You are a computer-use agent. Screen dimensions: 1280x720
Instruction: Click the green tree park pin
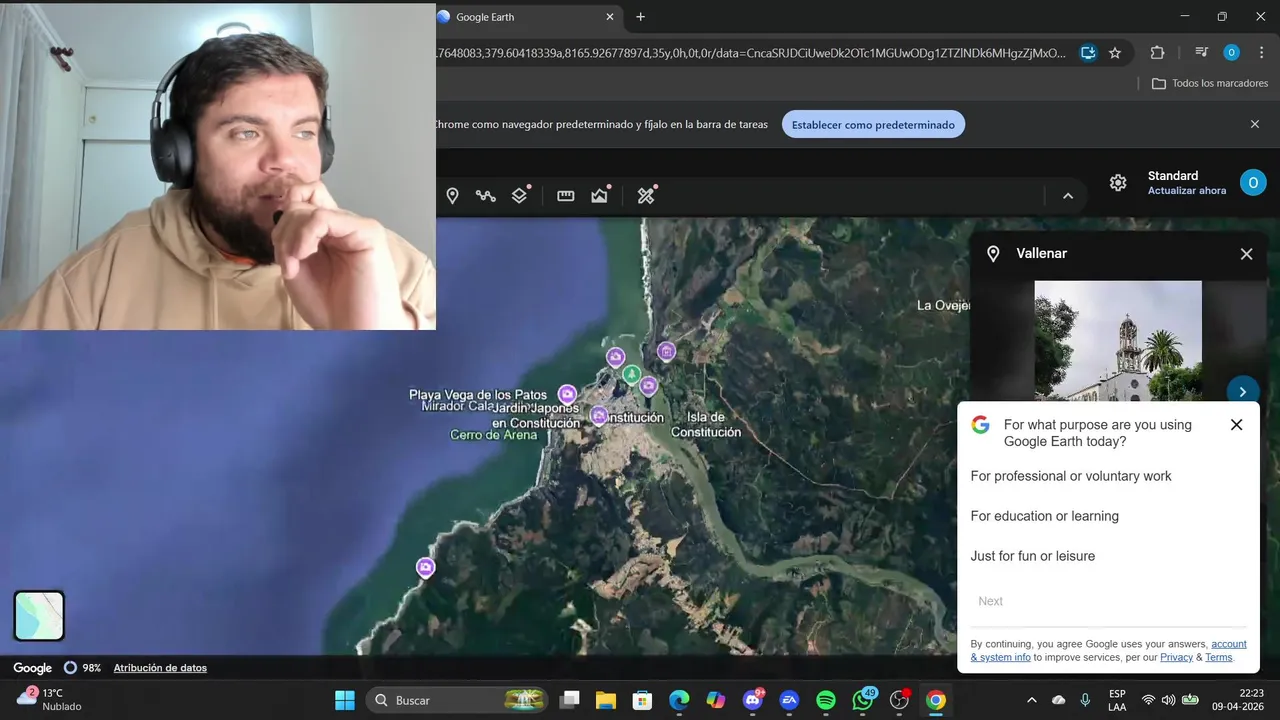click(631, 375)
